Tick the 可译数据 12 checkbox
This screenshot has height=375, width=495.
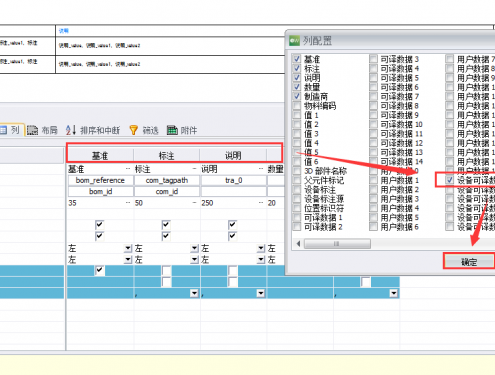tap(373, 143)
